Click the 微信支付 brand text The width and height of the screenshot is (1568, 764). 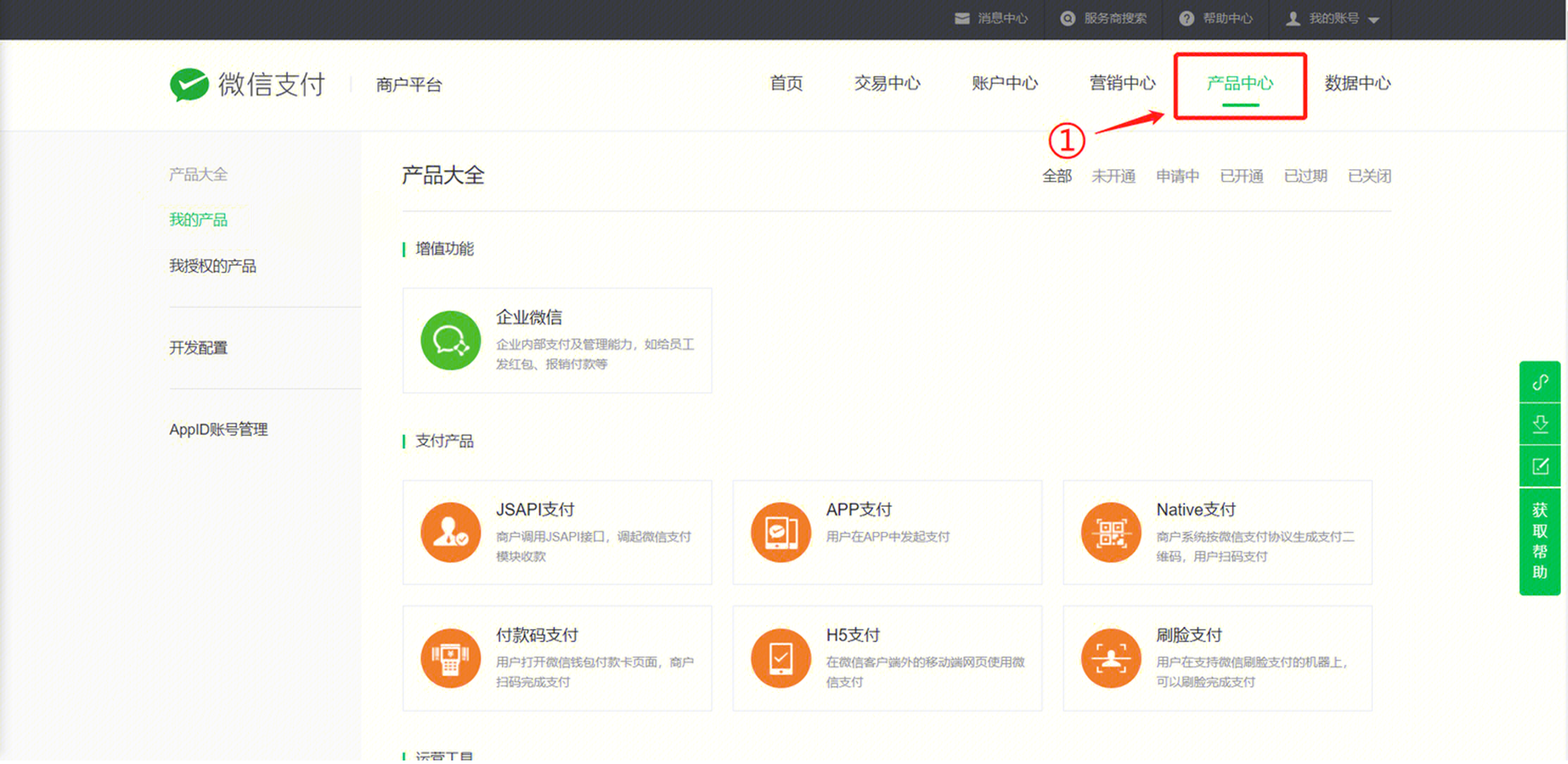pos(272,84)
